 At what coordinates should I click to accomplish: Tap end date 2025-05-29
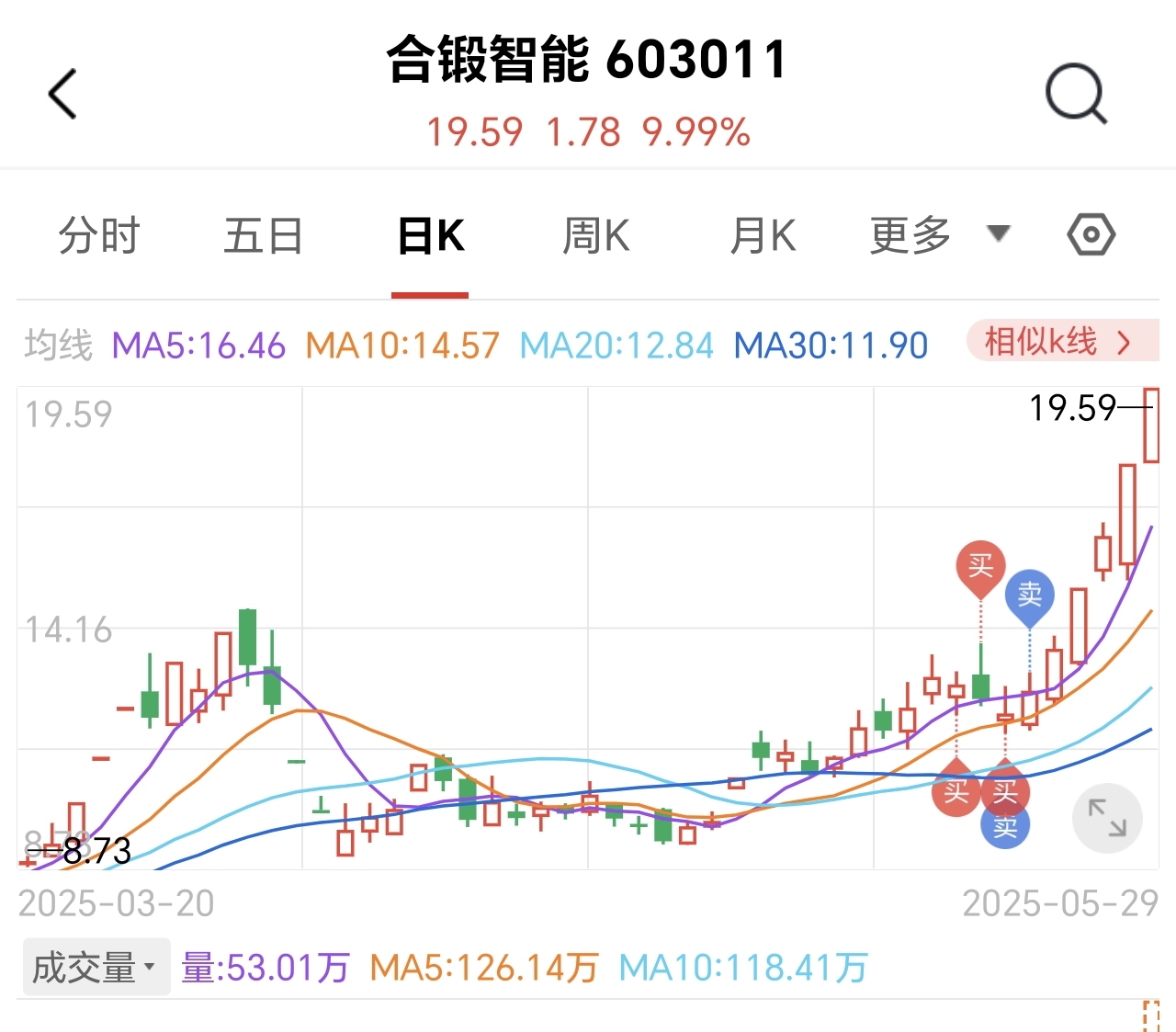[x=1060, y=903]
